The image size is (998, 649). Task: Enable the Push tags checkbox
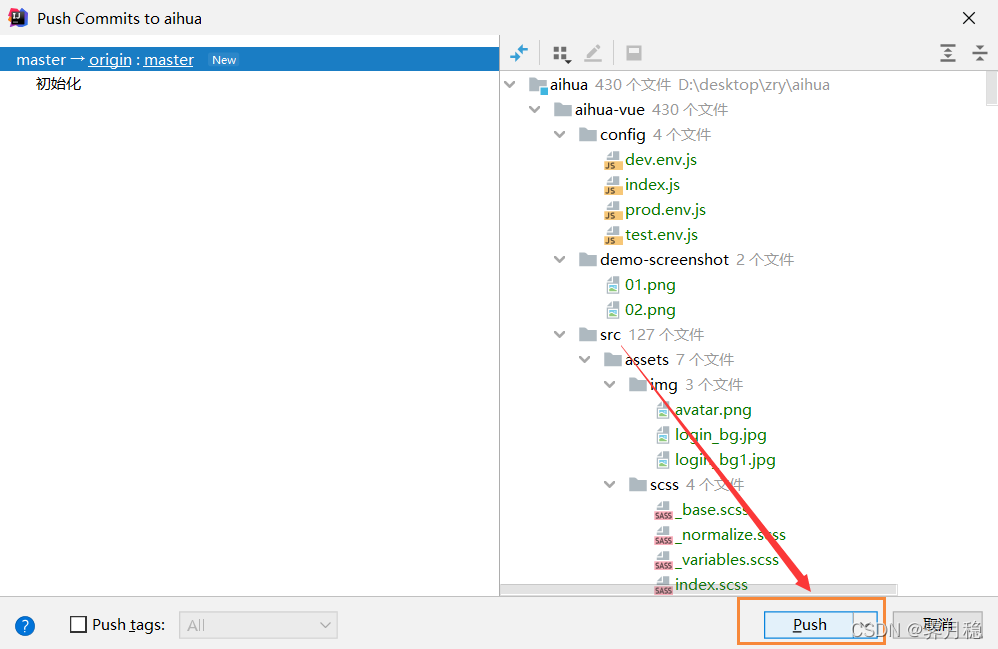coord(78,624)
